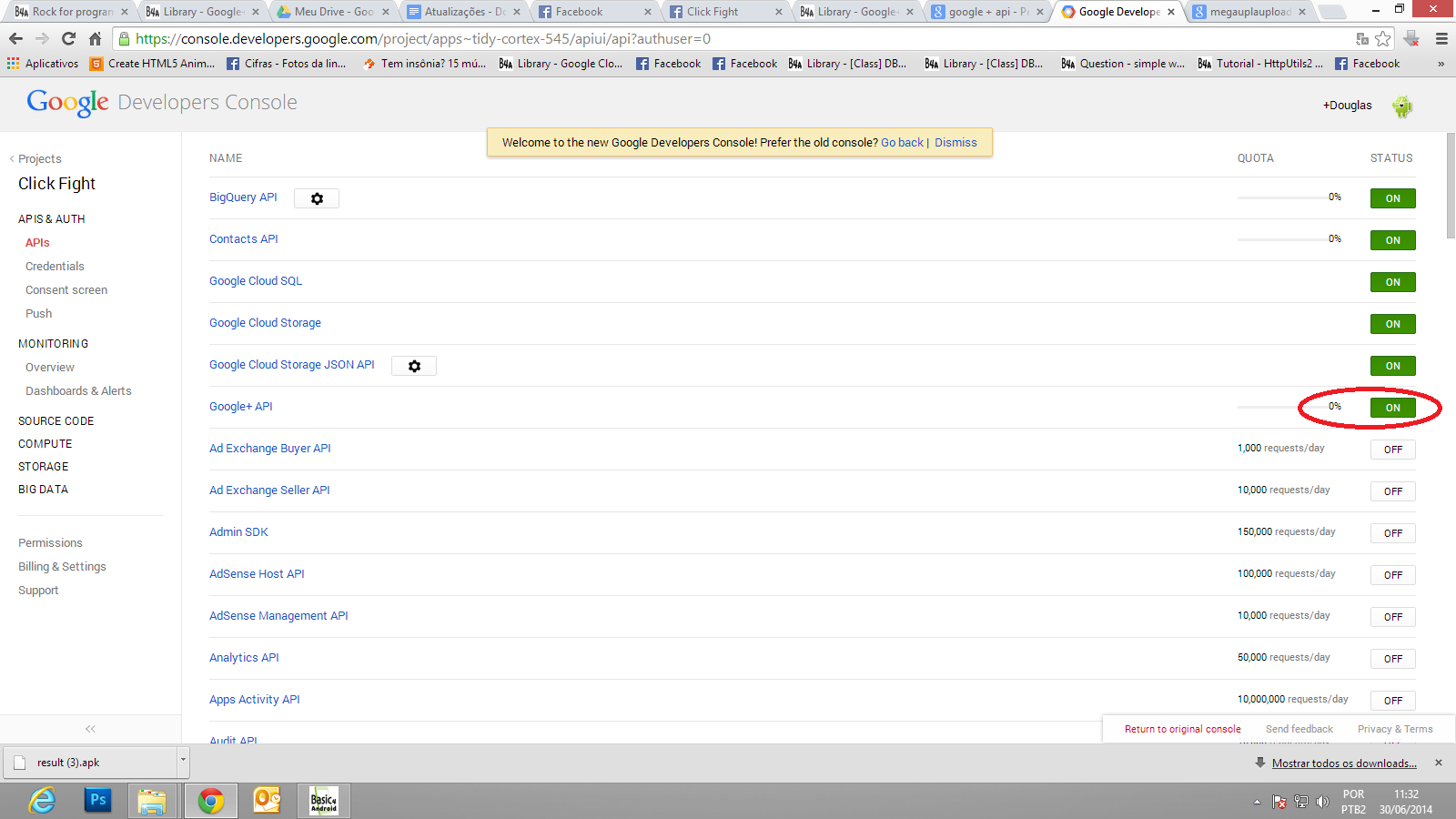Screen dimensions: 1456x819
Task: Go to browser home page icon
Action: coord(95,38)
